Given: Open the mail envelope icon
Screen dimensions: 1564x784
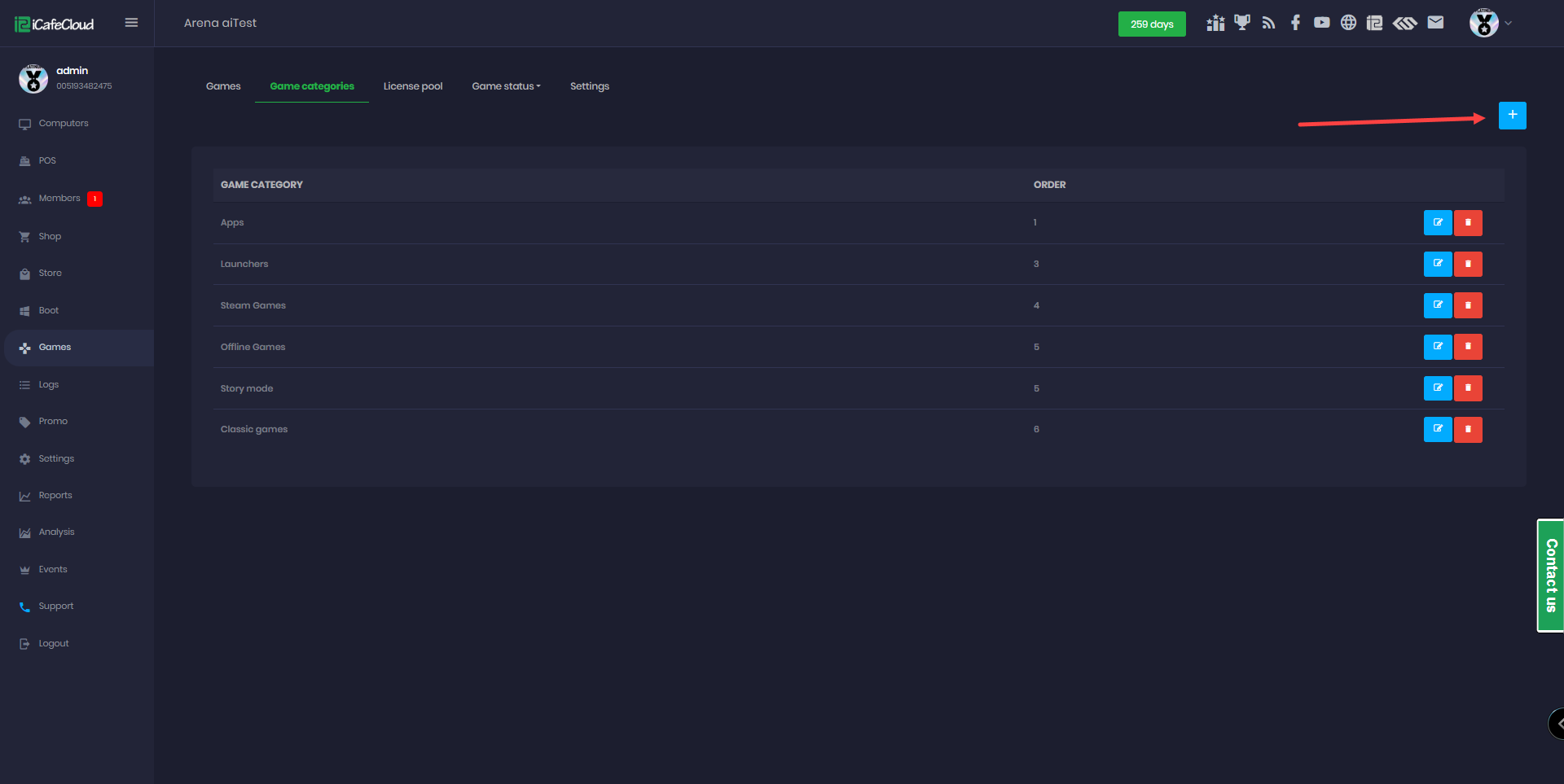Looking at the screenshot, I should point(1436,23).
